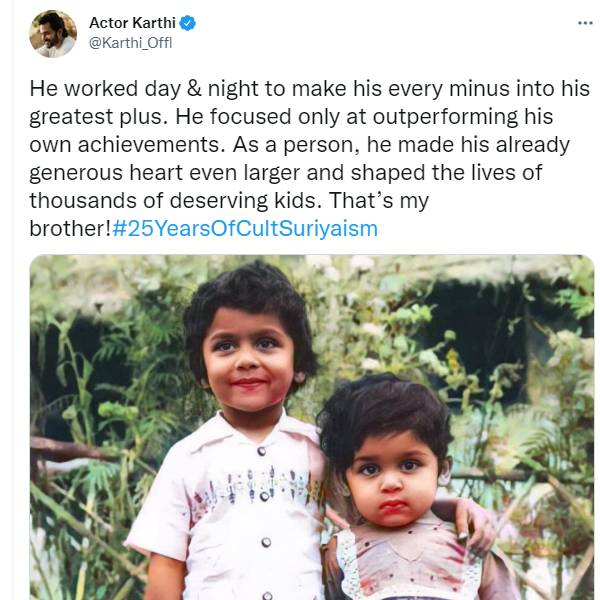Click the word "brother!" before the hashtag

70,228
